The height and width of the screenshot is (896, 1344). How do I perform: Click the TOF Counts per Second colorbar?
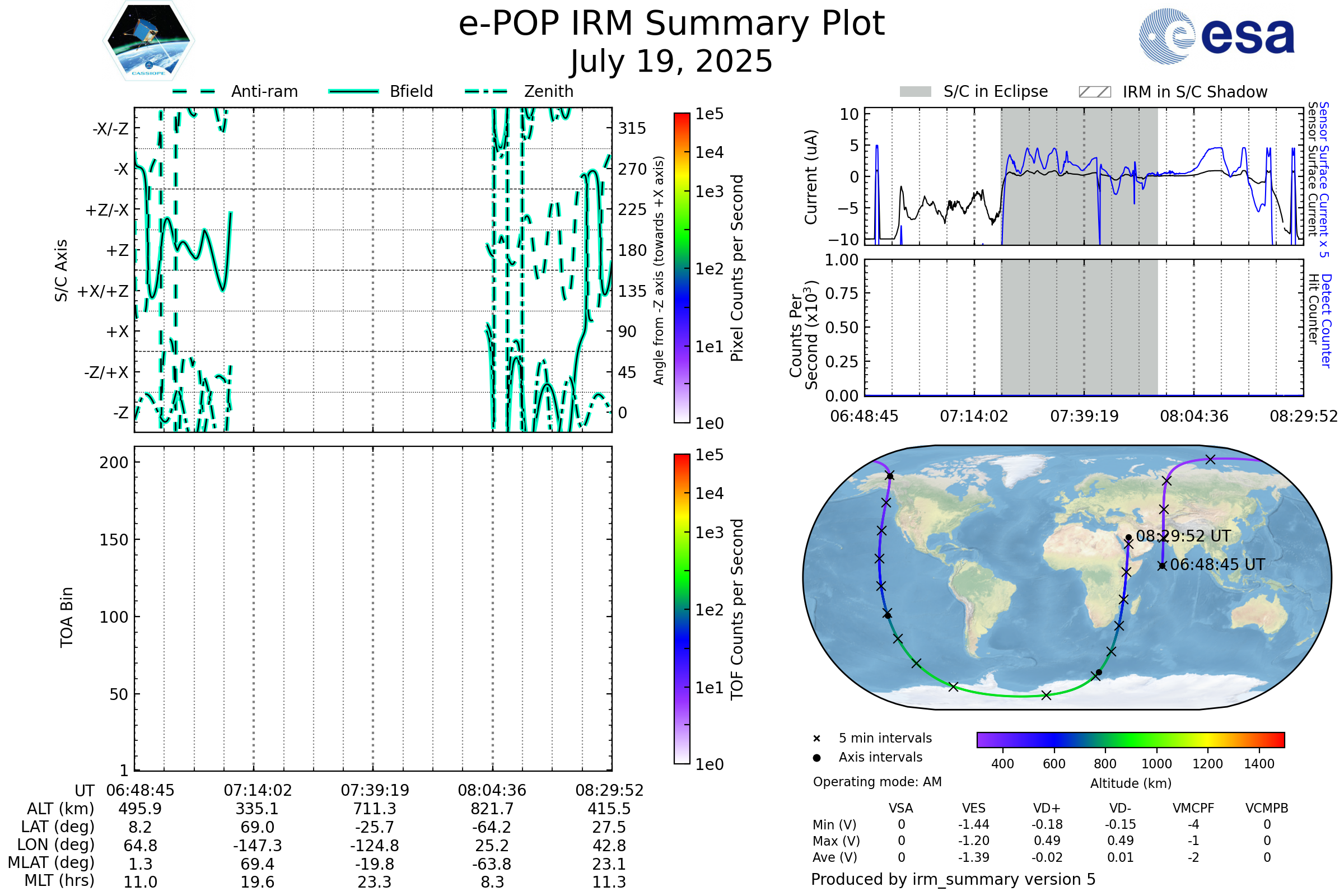[682, 609]
